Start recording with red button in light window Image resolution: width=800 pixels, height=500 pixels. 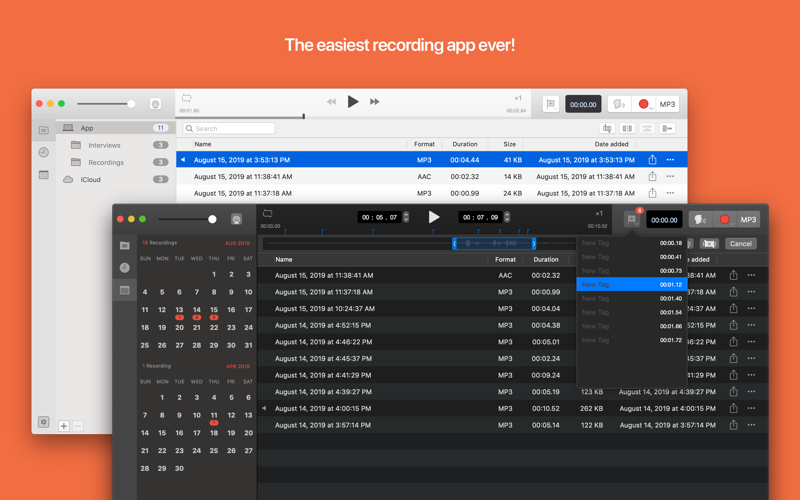[x=644, y=104]
